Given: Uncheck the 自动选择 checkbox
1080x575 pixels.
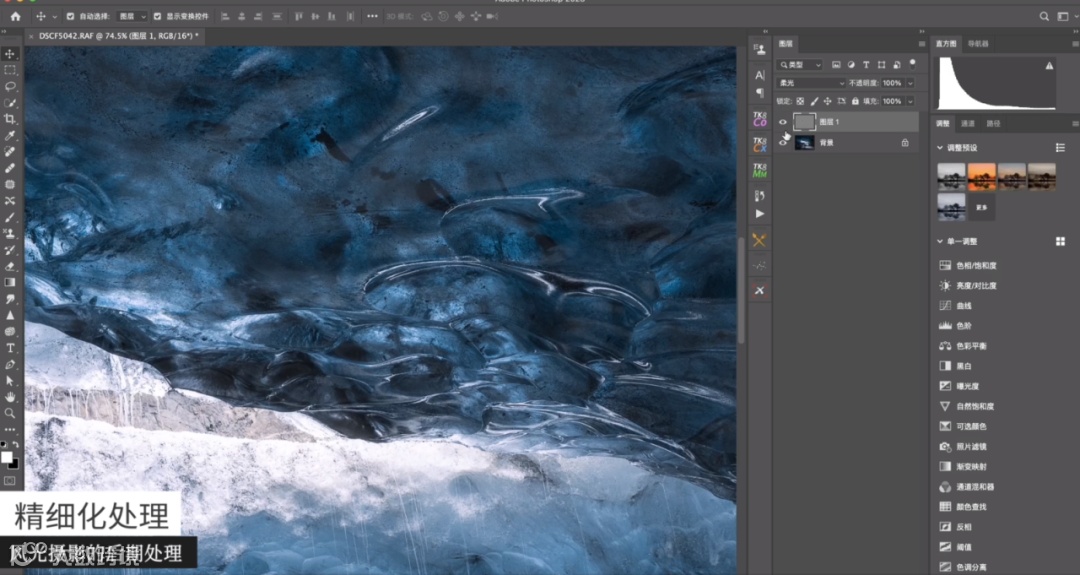Looking at the screenshot, I should 70,17.
